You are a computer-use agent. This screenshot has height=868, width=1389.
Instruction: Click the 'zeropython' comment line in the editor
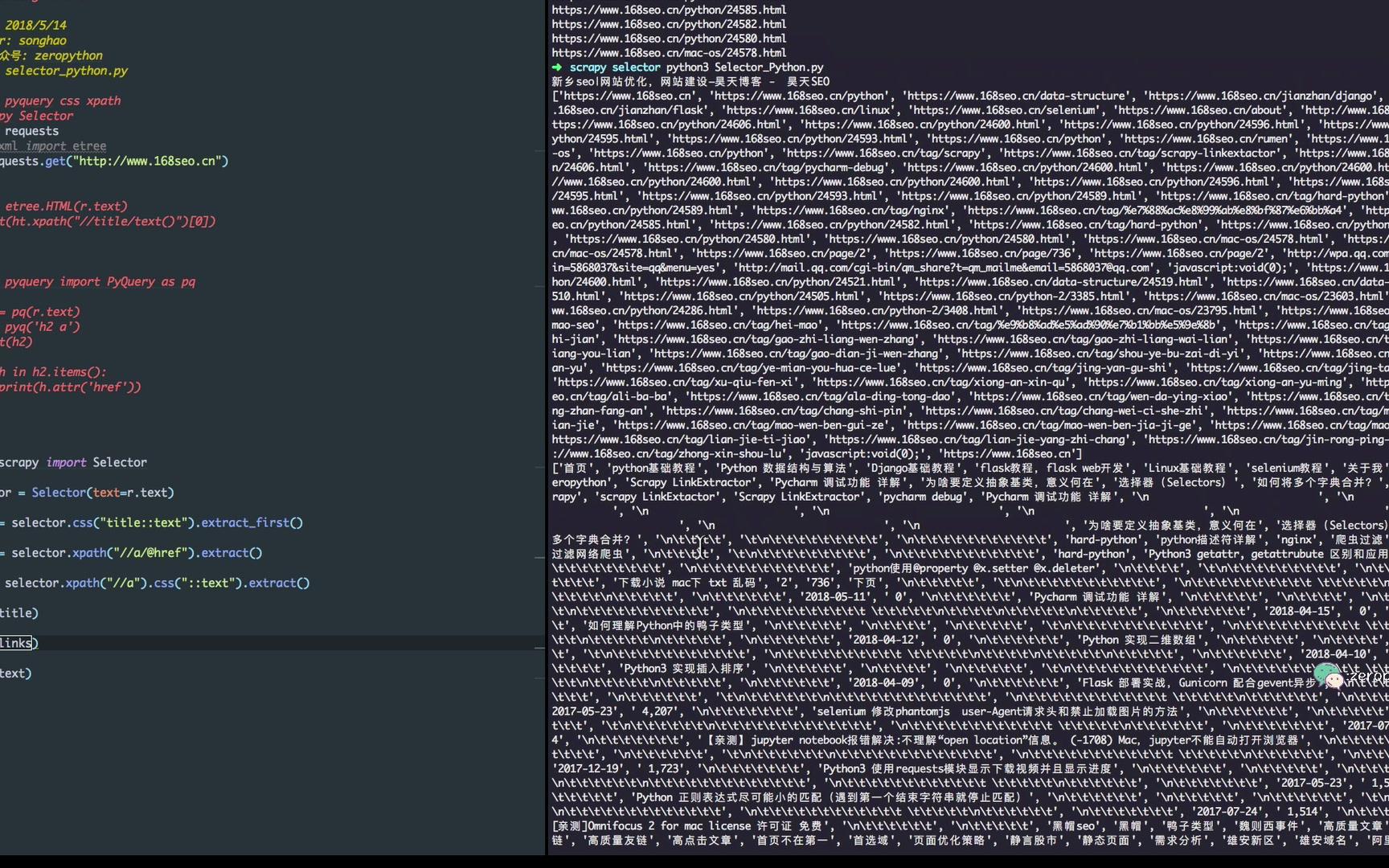point(51,55)
